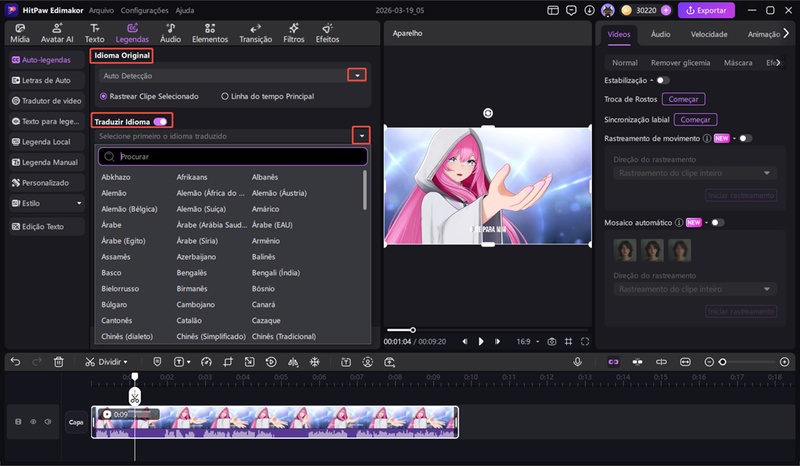Viewport: 800px width, 466px height.
Task: Delete the selected clip with trash icon
Action: tap(59, 362)
